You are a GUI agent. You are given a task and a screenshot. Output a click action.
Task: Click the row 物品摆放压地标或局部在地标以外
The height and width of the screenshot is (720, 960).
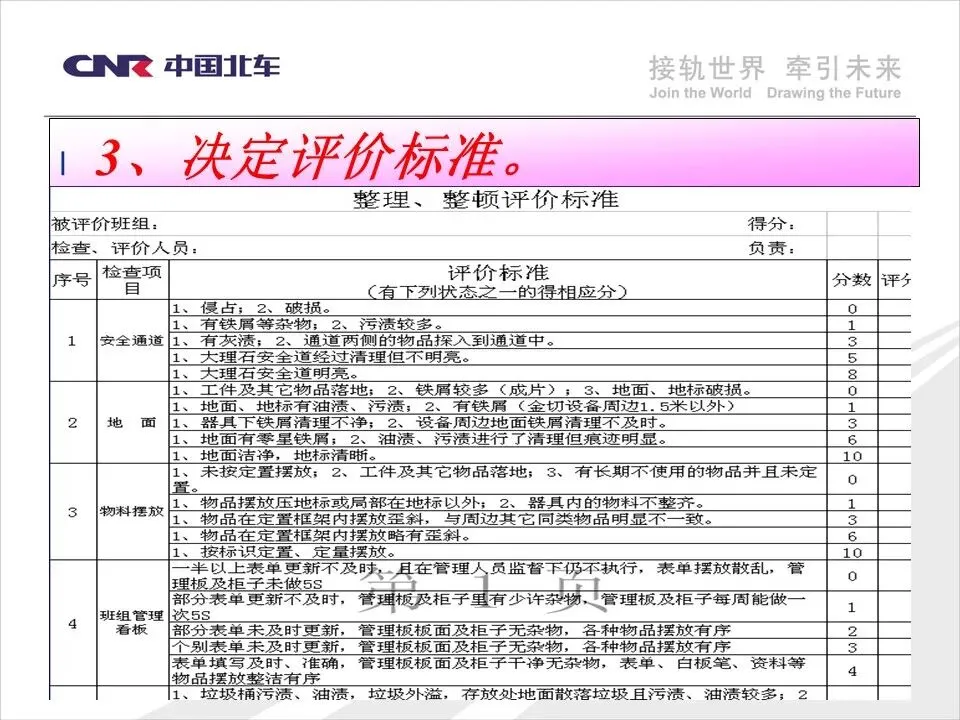click(x=498, y=503)
